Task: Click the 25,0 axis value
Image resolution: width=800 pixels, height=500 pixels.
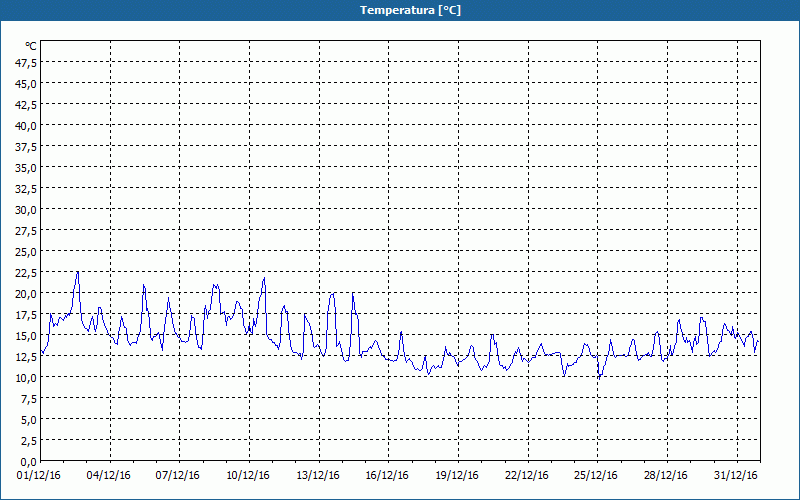Action: (x=27, y=252)
